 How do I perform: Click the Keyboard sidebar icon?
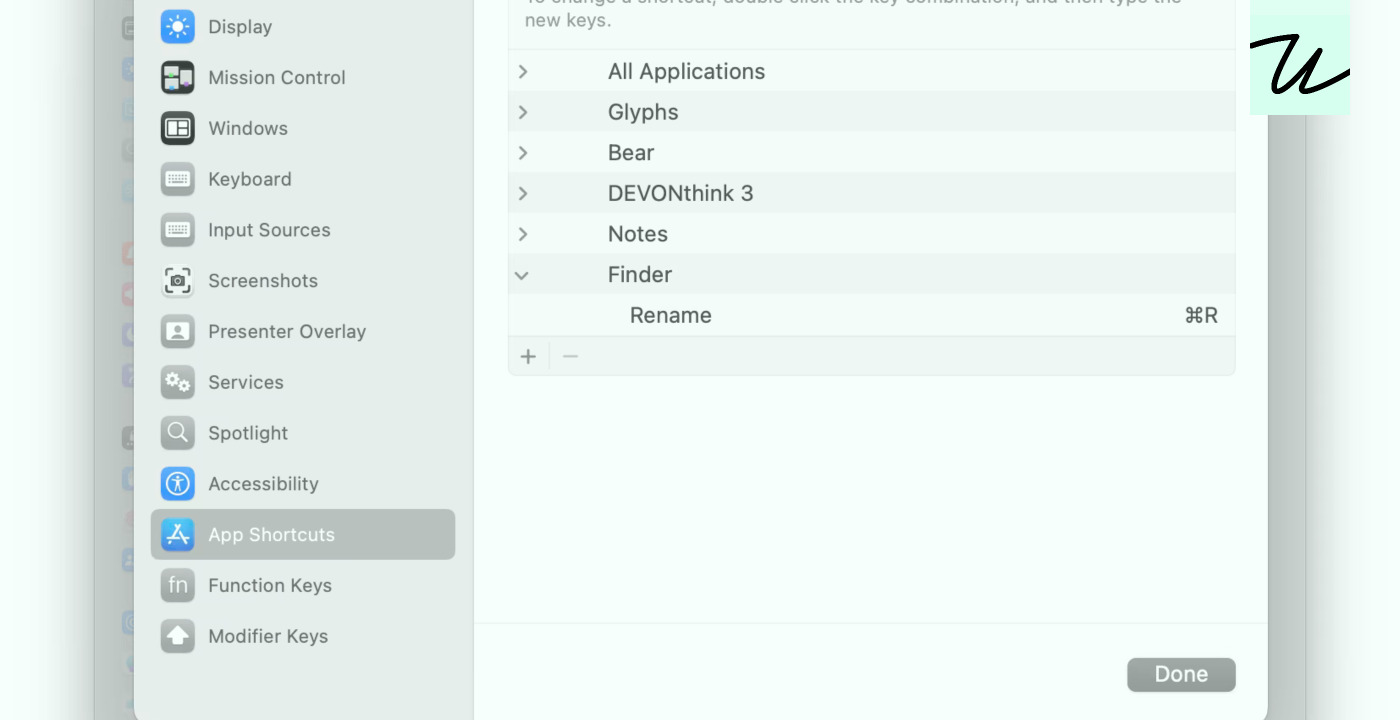click(x=178, y=179)
